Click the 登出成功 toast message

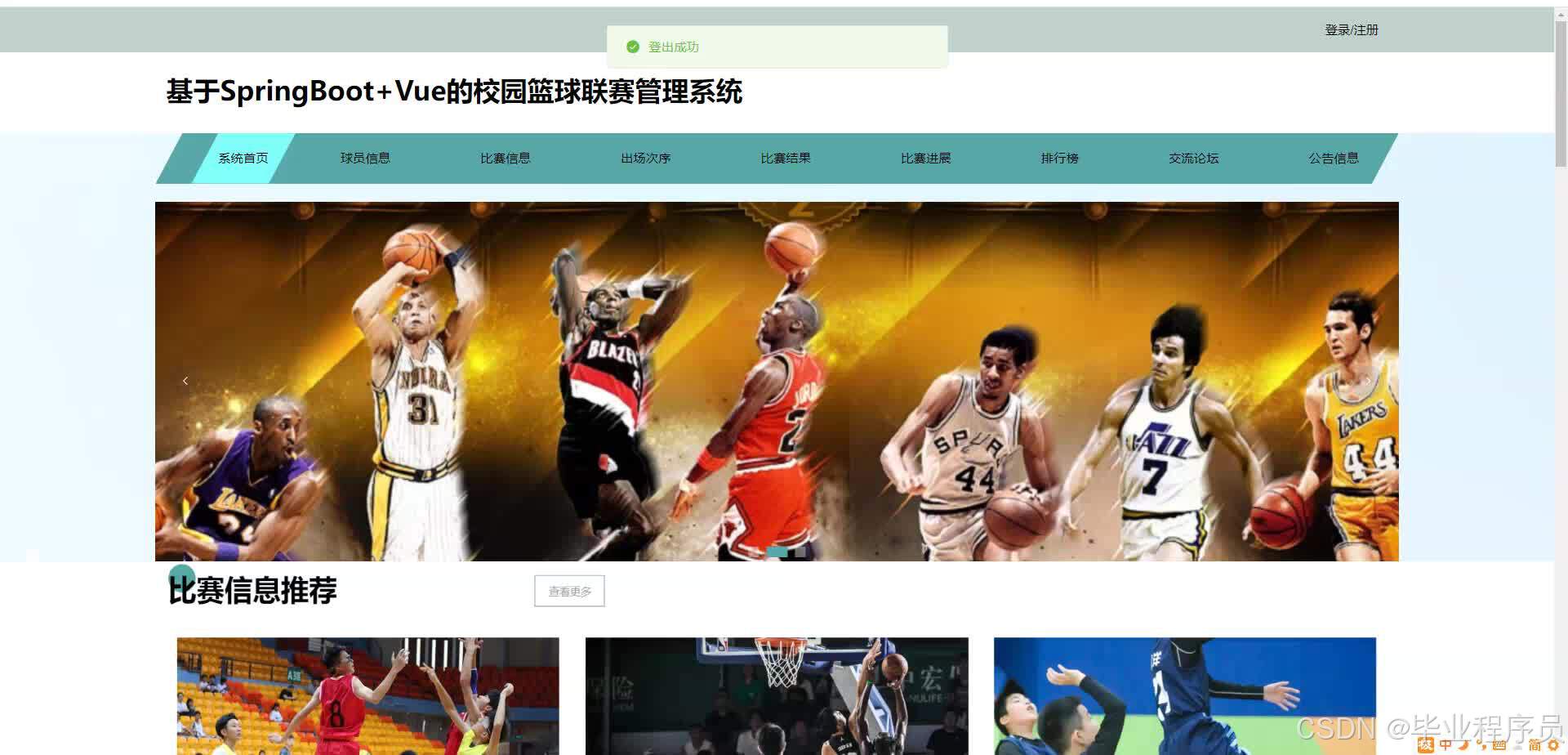pyautogui.click(x=777, y=47)
